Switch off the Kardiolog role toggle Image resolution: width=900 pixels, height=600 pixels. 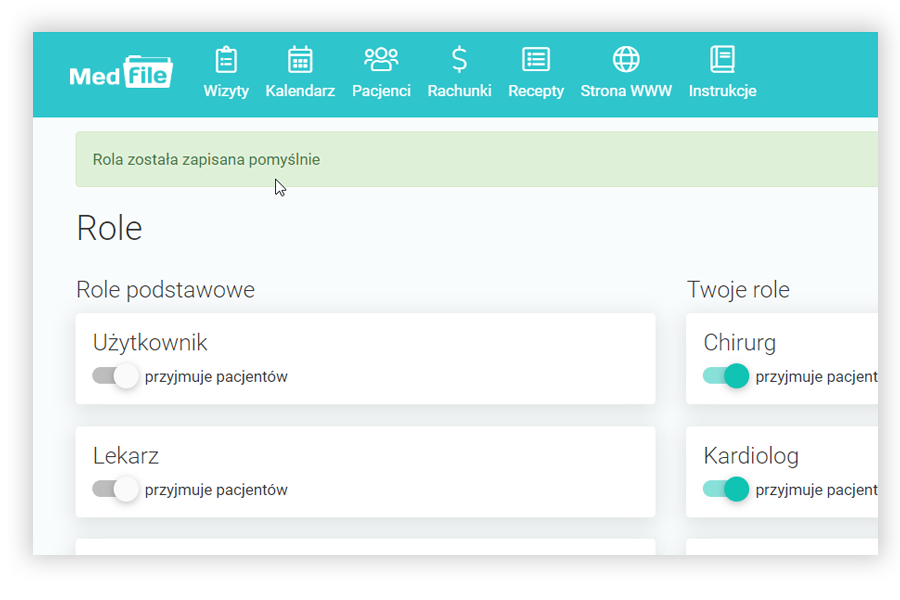point(726,489)
